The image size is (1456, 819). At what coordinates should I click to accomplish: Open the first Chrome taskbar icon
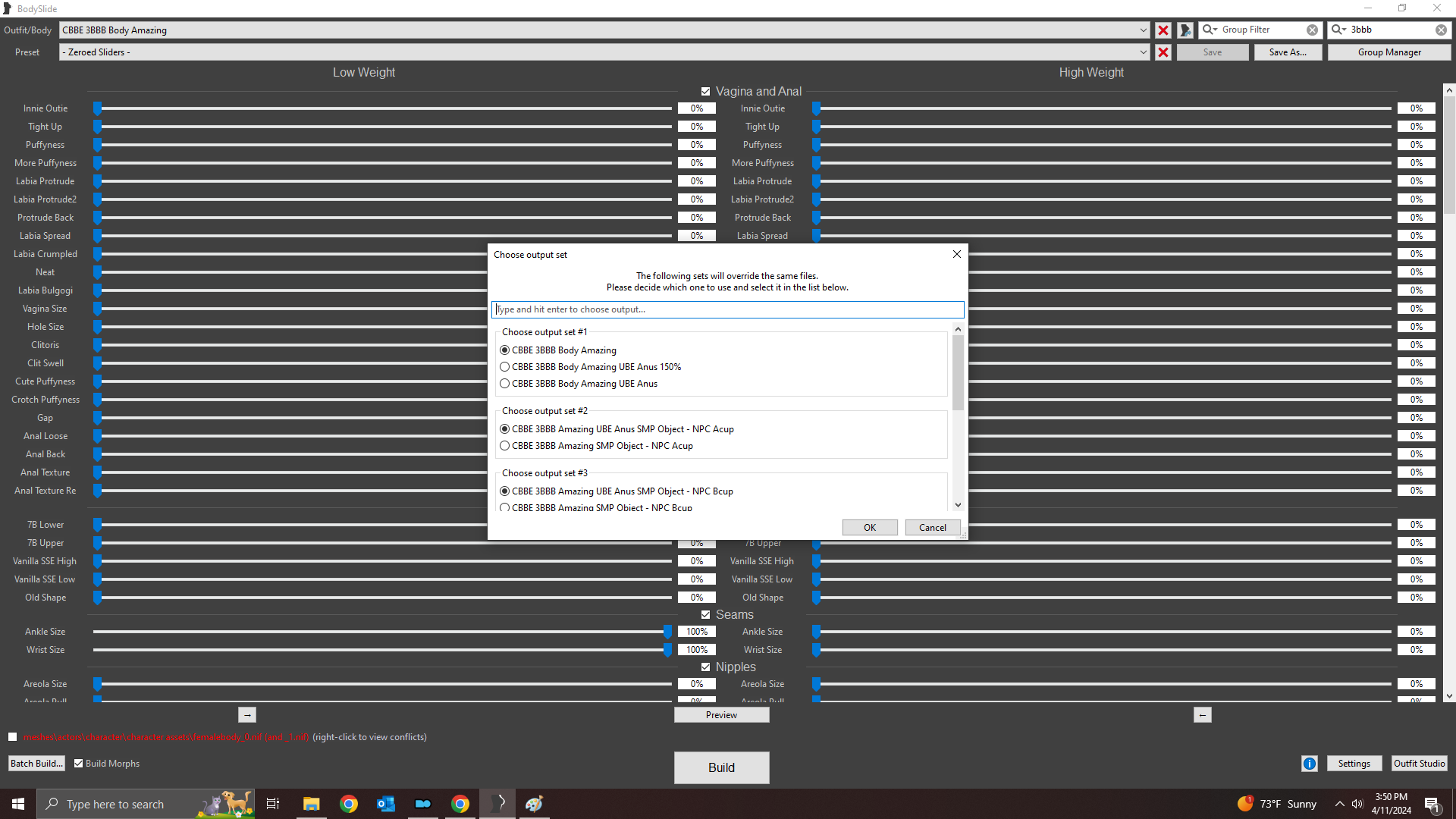coord(348,804)
